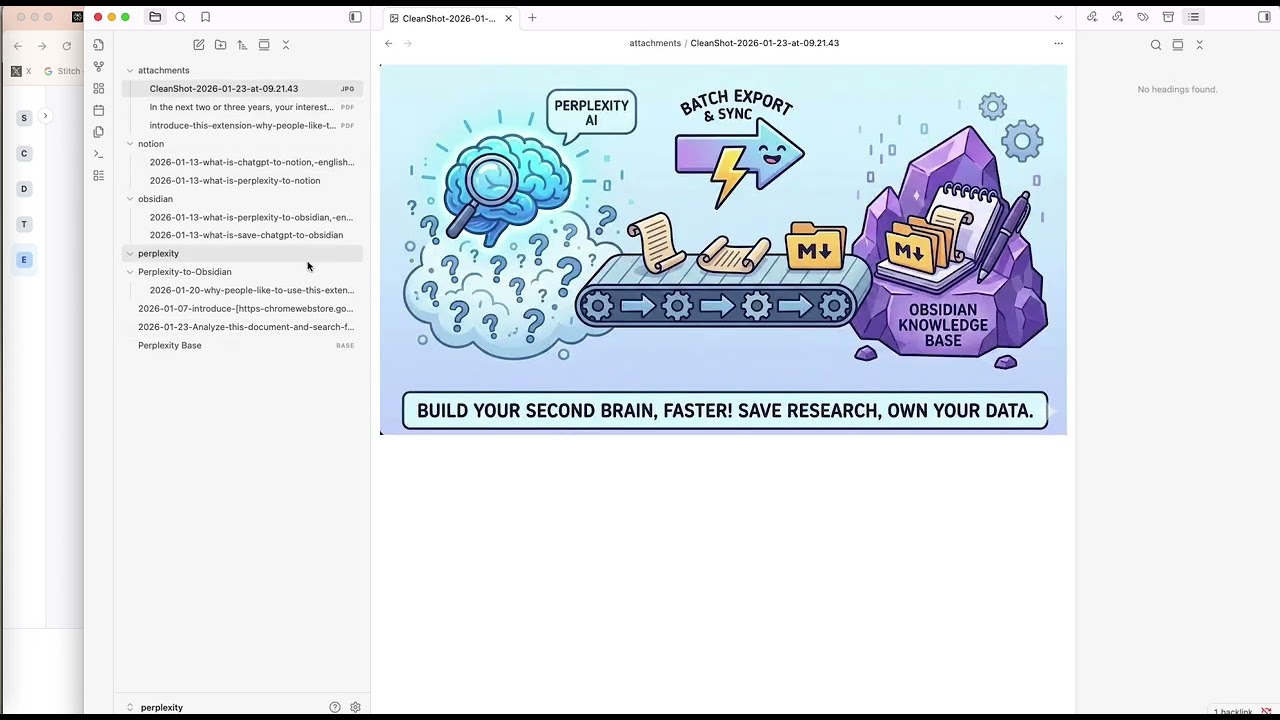Go back in the background browser window
1280x720 pixels.
pyautogui.click(x=17, y=46)
